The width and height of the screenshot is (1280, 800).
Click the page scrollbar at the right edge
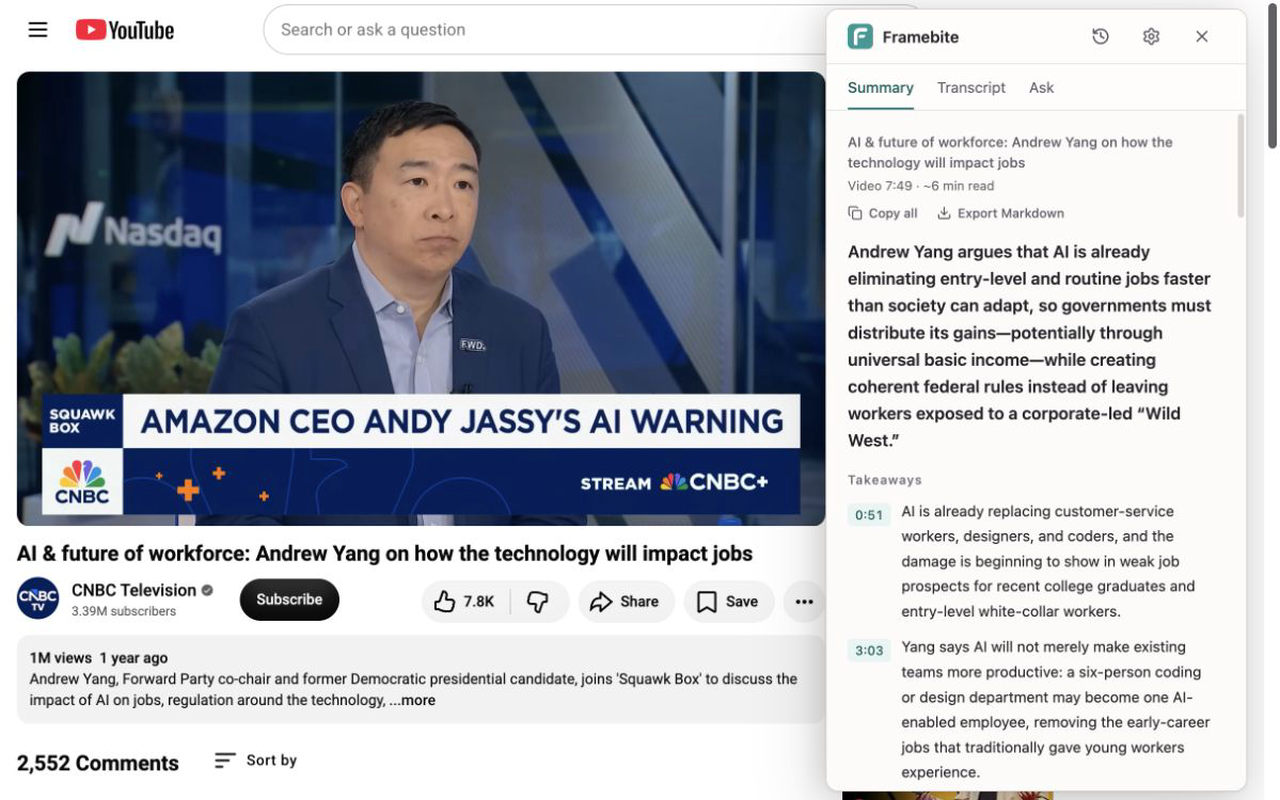[x=1272, y=78]
